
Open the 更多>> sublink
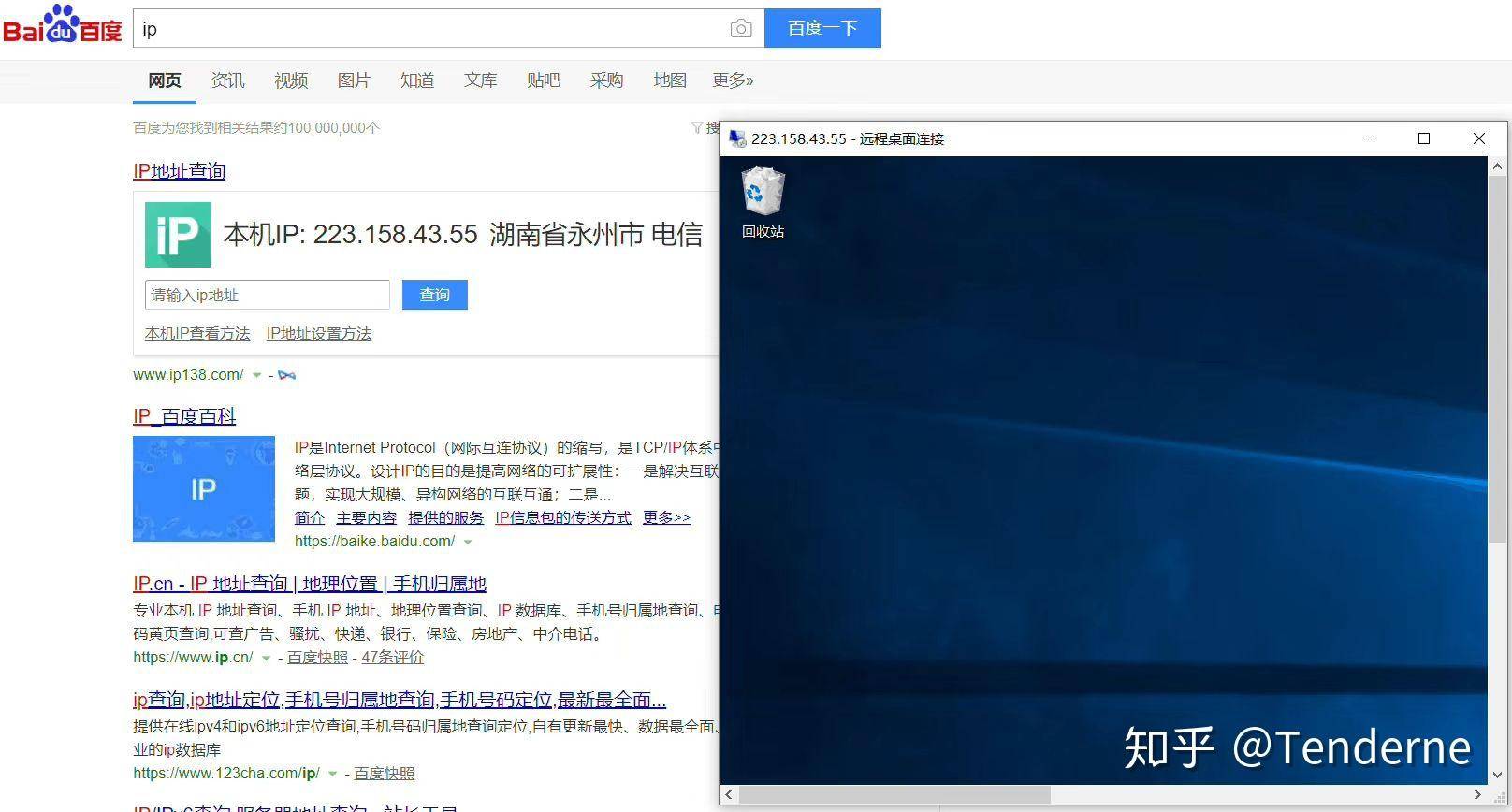pyautogui.click(x=666, y=517)
